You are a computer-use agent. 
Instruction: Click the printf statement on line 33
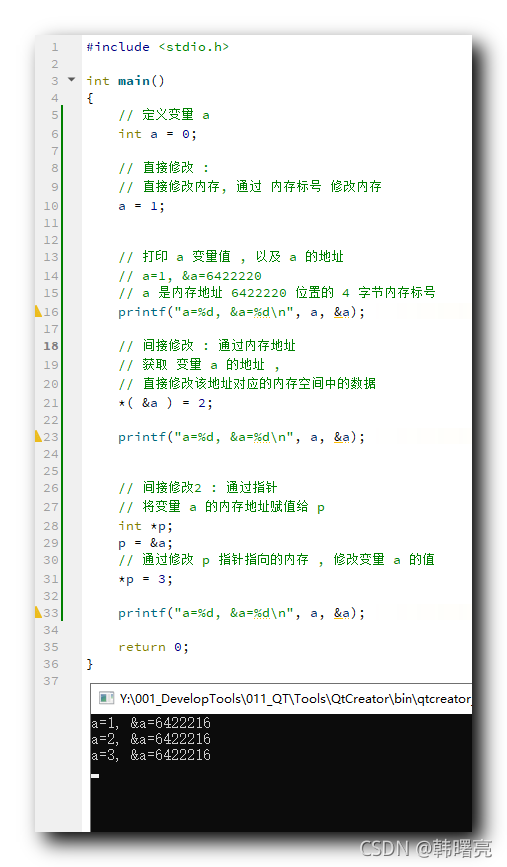coord(242,613)
